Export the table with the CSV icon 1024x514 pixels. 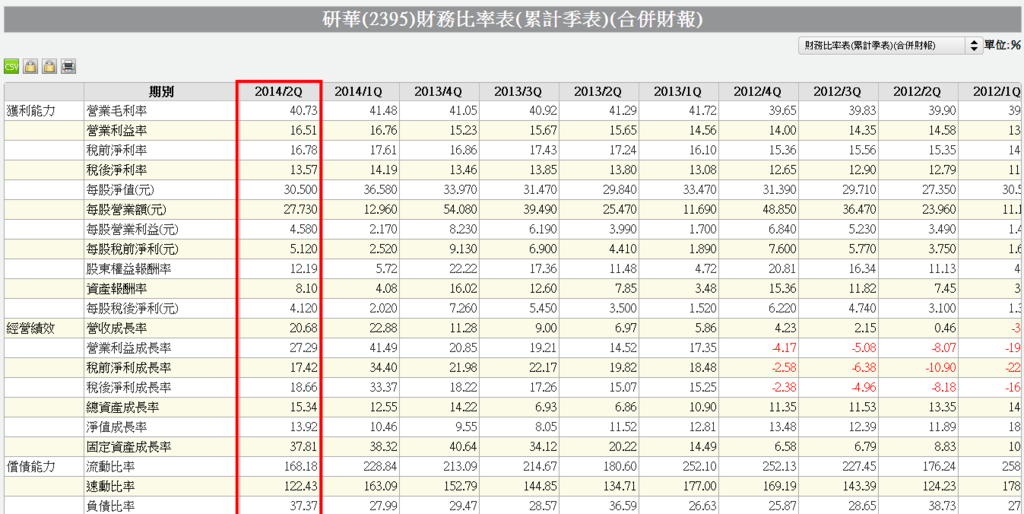(11, 67)
